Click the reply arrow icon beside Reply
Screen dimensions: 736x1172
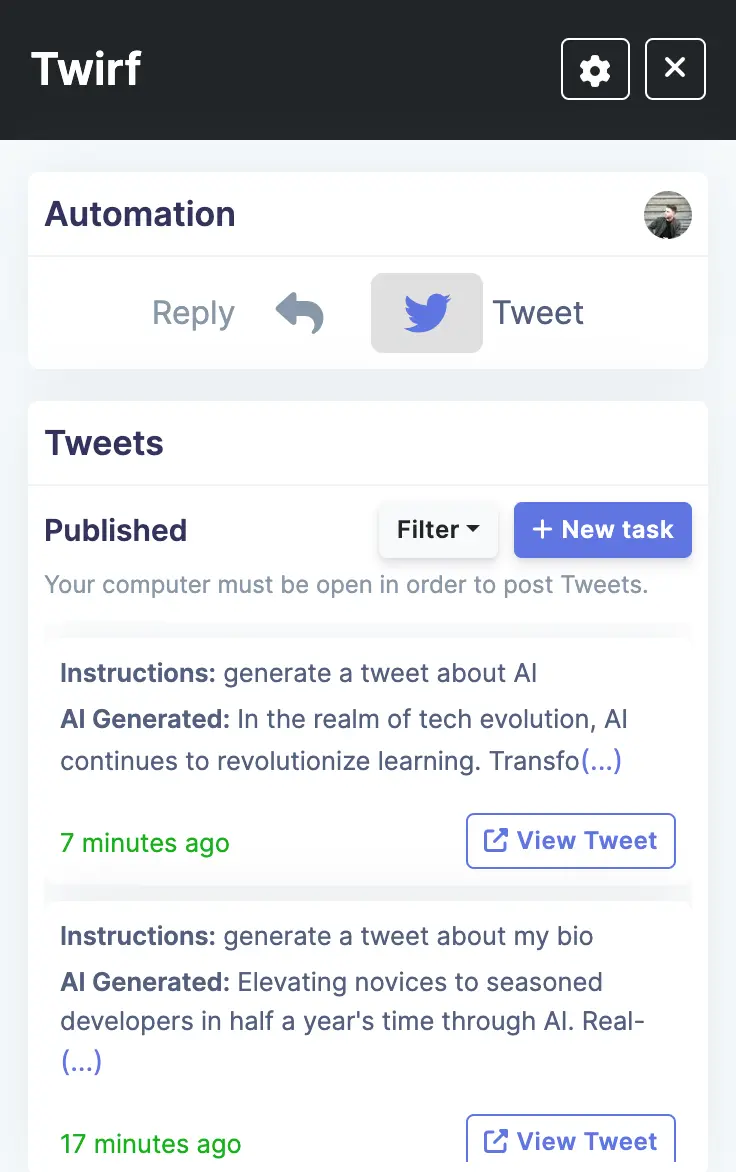point(297,312)
